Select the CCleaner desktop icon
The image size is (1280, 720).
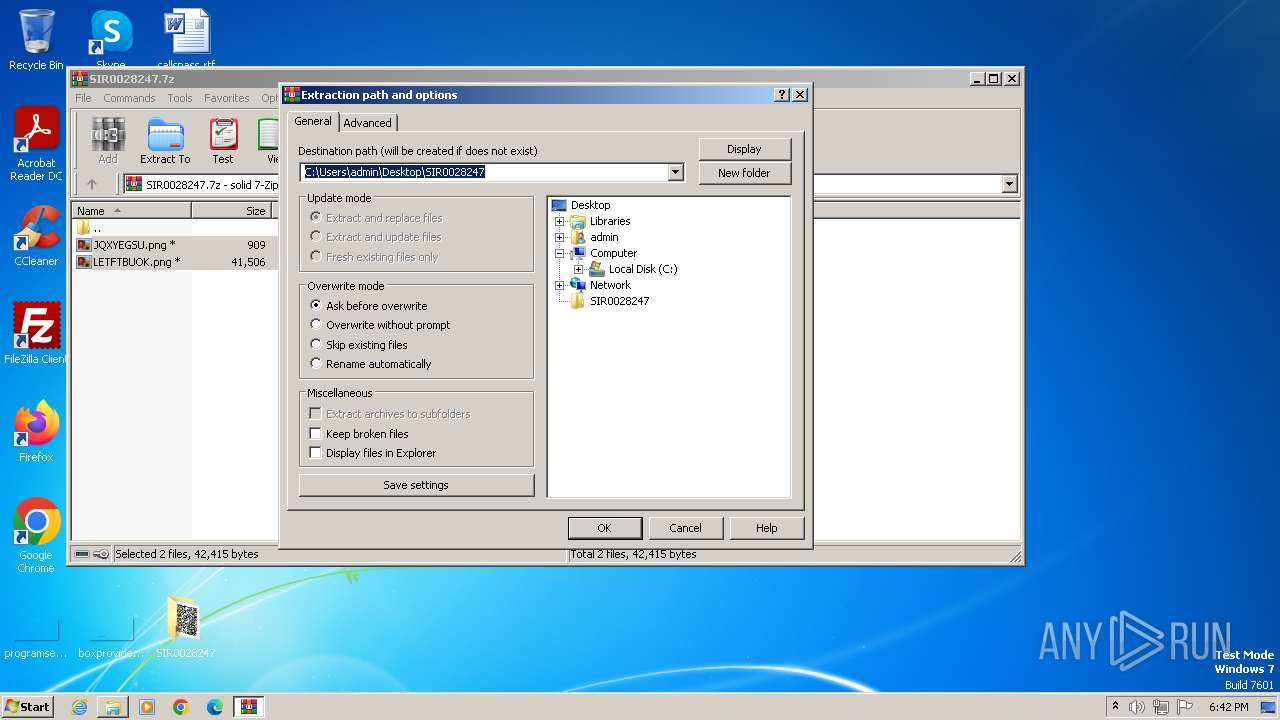pyautogui.click(x=36, y=236)
